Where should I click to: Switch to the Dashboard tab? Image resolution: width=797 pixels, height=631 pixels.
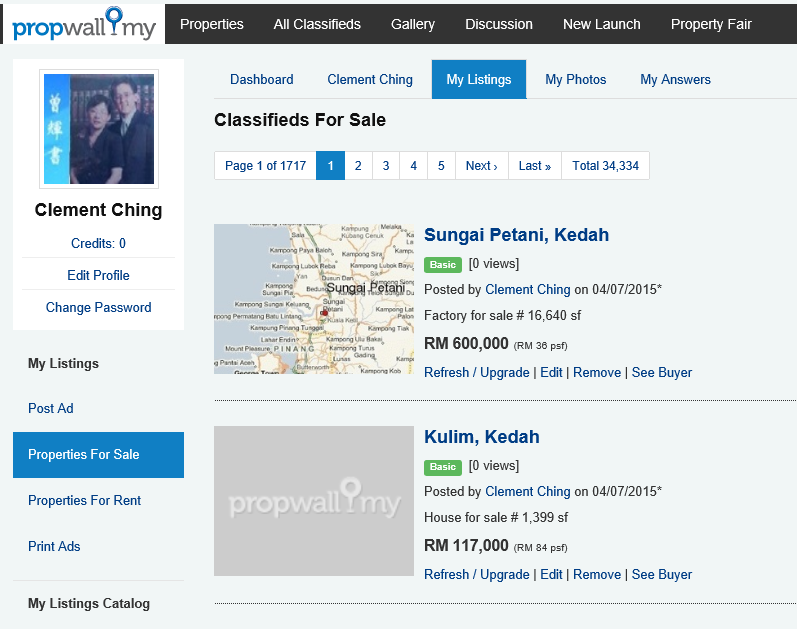pos(262,79)
